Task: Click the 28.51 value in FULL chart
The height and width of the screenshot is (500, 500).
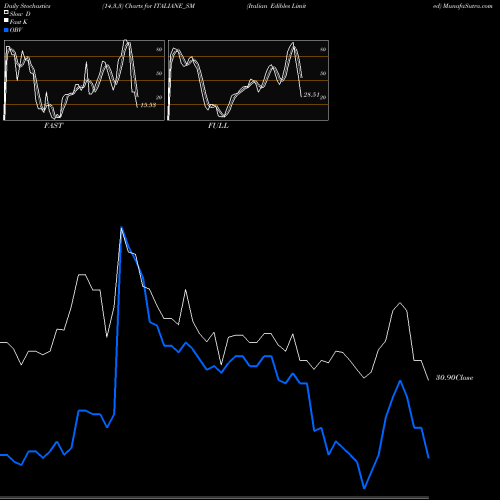Action: (311, 95)
